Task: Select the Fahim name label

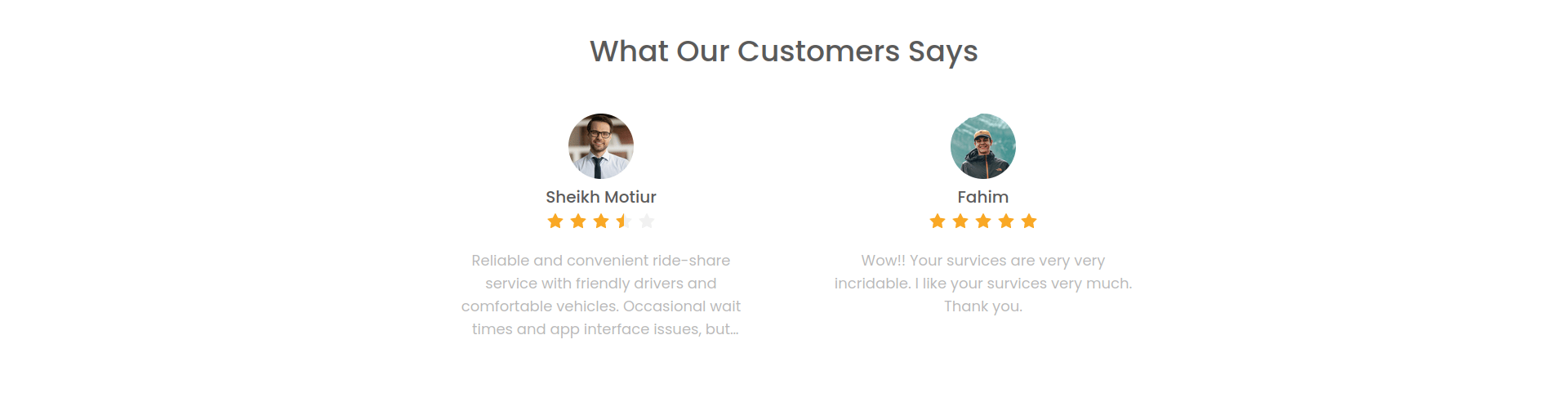Action: 983,197
